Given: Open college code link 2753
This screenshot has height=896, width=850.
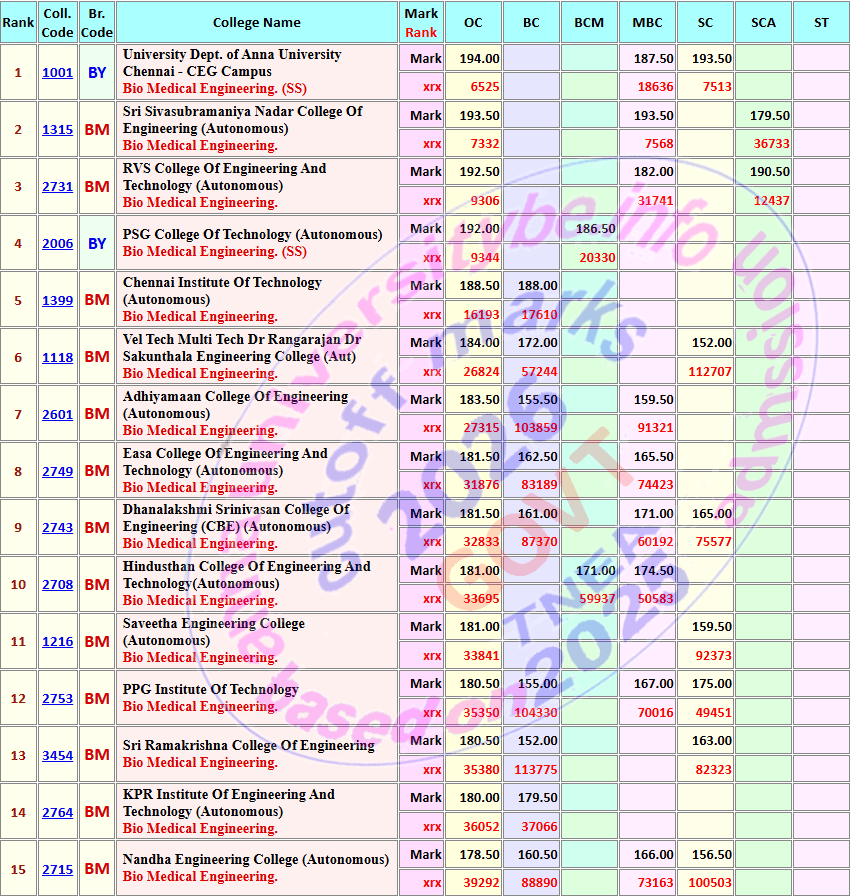Looking at the screenshot, I should click(57, 698).
